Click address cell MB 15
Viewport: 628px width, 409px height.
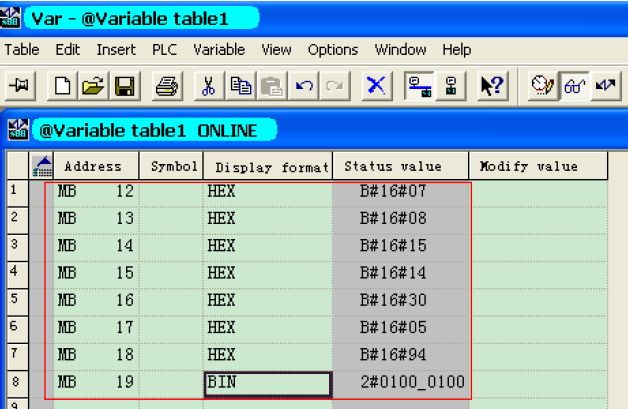coord(96,273)
